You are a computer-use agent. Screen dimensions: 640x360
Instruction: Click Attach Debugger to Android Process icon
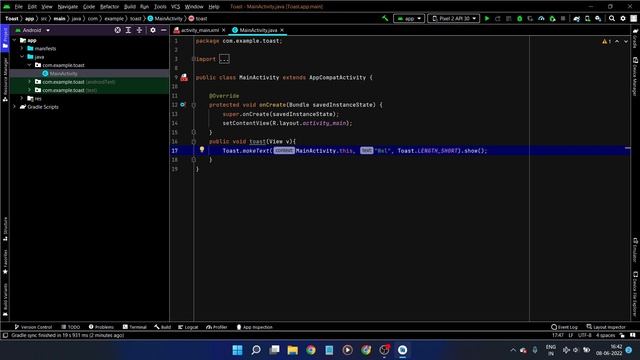click(x=552, y=18)
